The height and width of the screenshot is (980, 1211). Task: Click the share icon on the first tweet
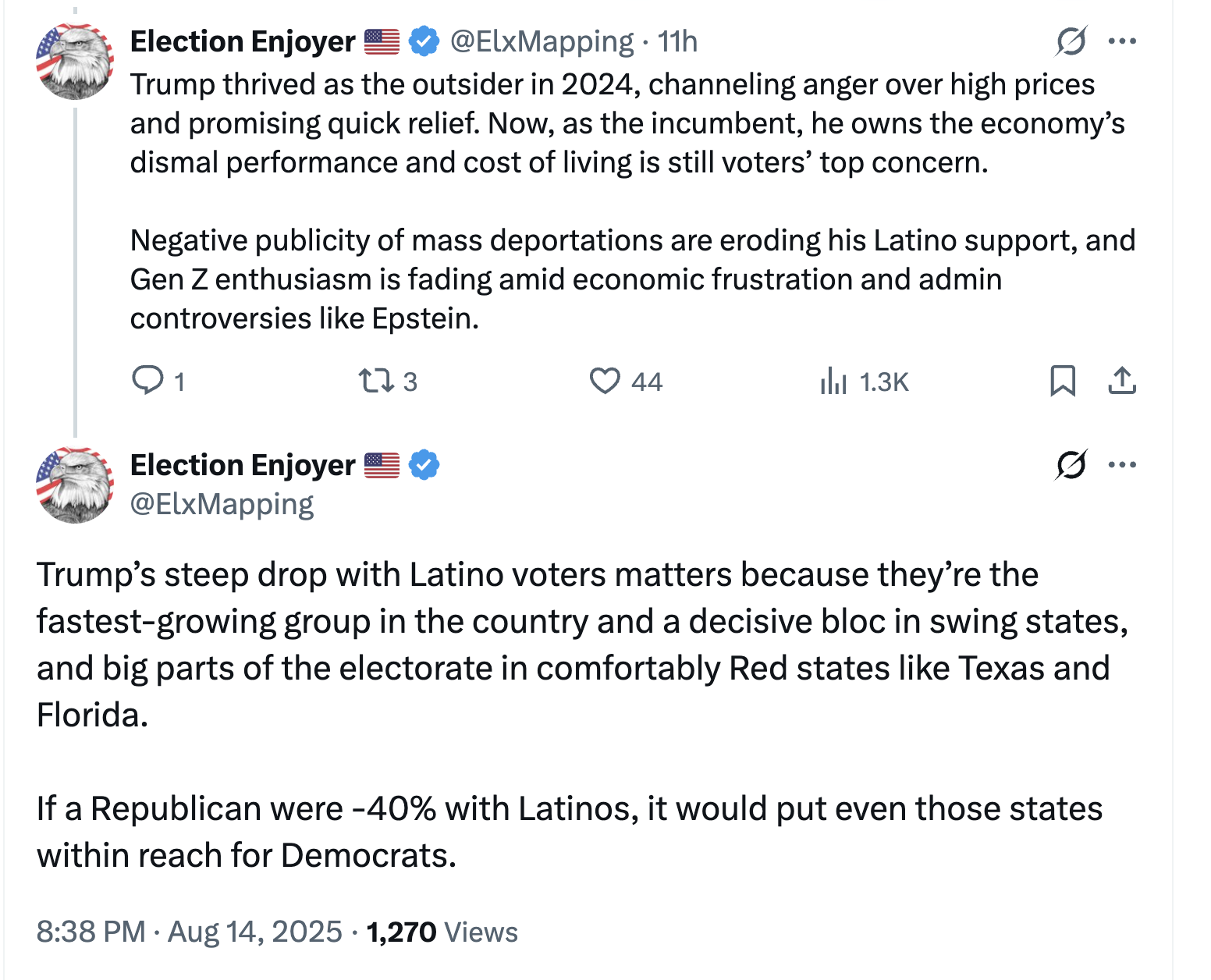point(1122,381)
